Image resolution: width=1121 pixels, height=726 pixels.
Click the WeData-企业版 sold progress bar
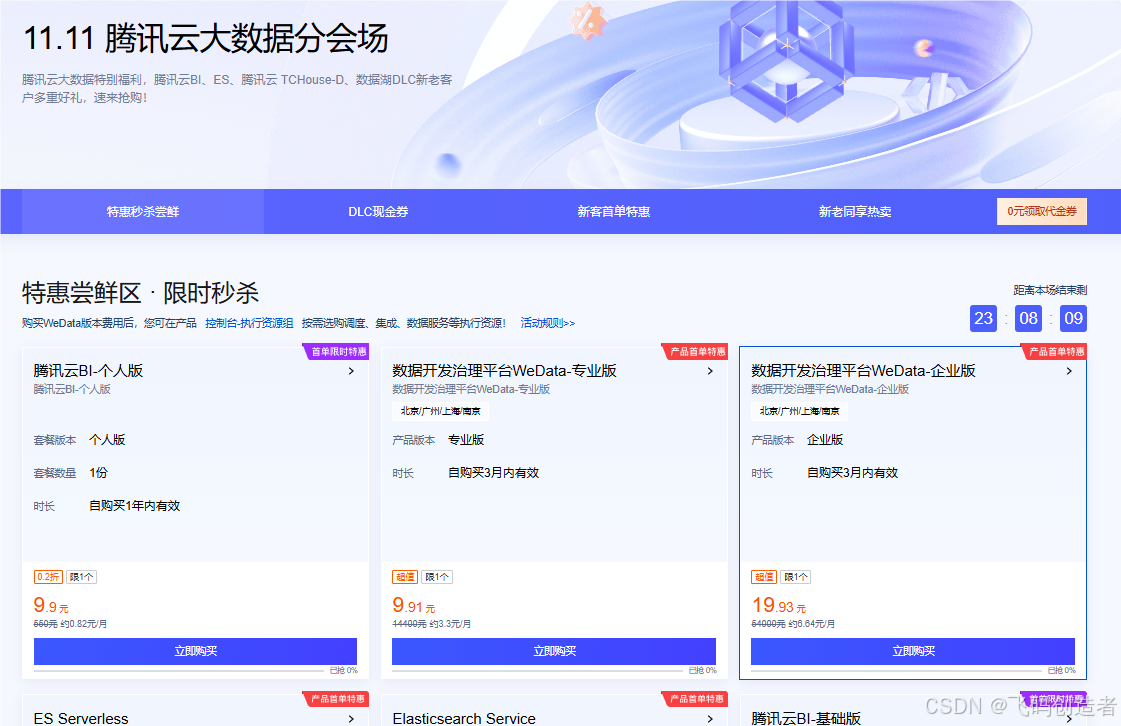(897, 671)
